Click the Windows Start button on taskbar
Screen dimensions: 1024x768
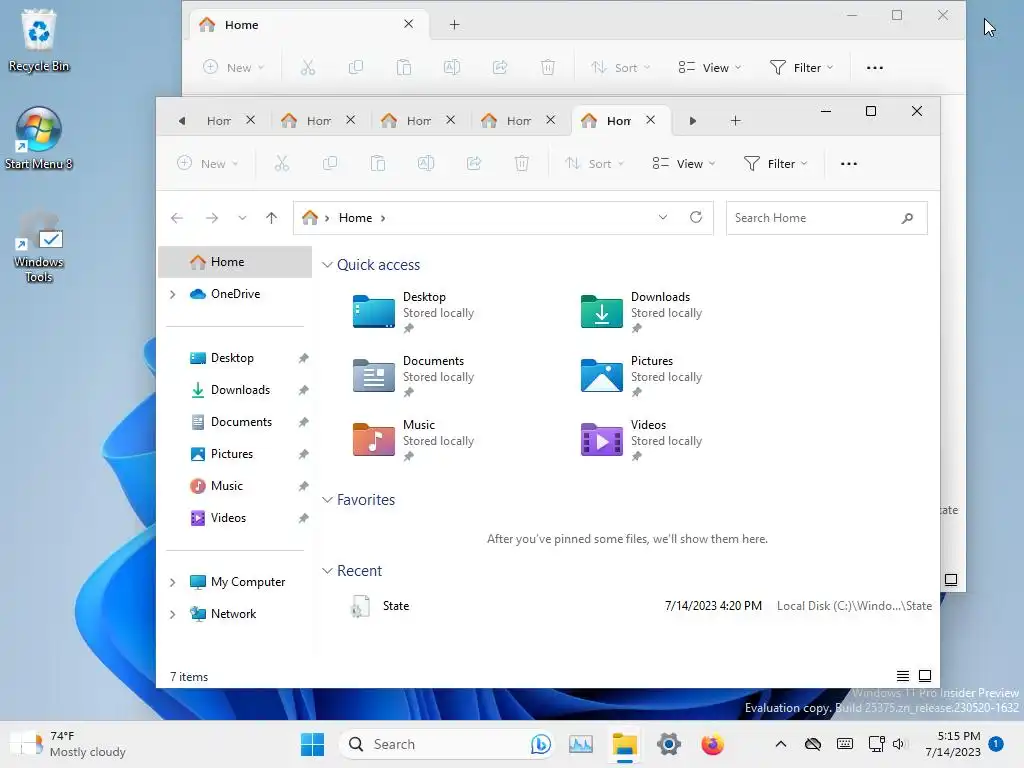(312, 744)
